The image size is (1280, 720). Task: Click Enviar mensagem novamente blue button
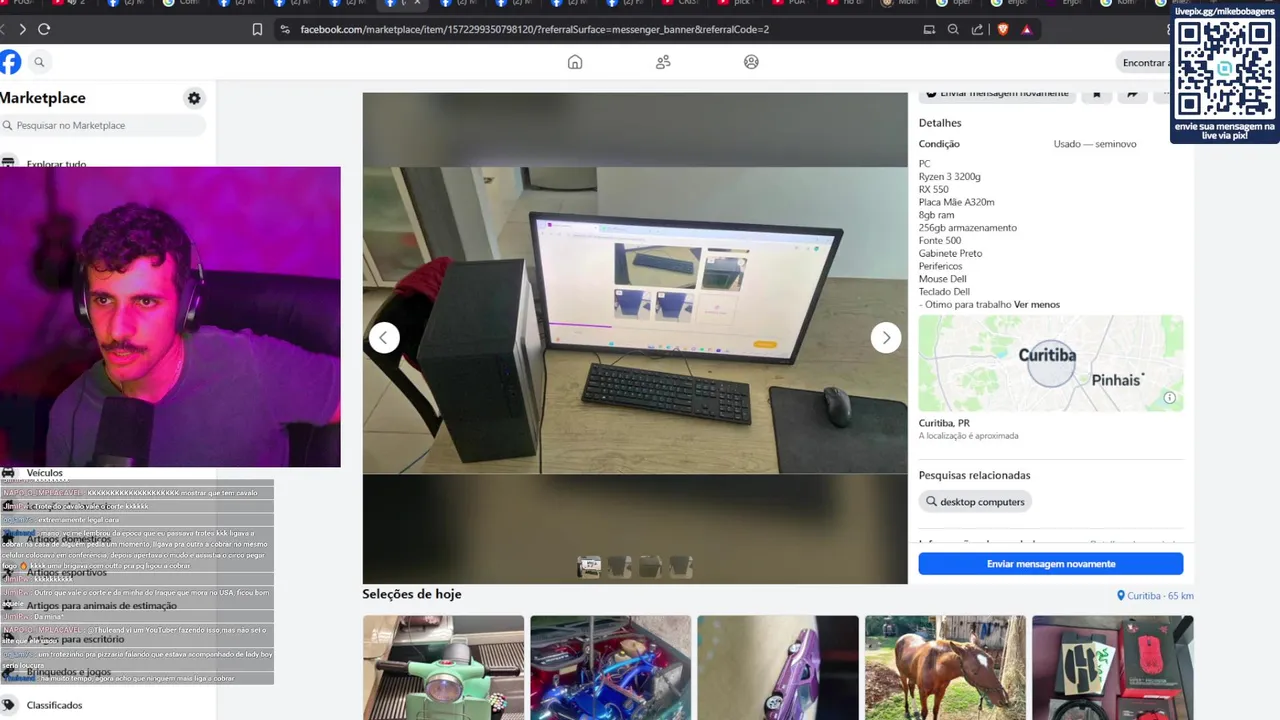point(1050,564)
